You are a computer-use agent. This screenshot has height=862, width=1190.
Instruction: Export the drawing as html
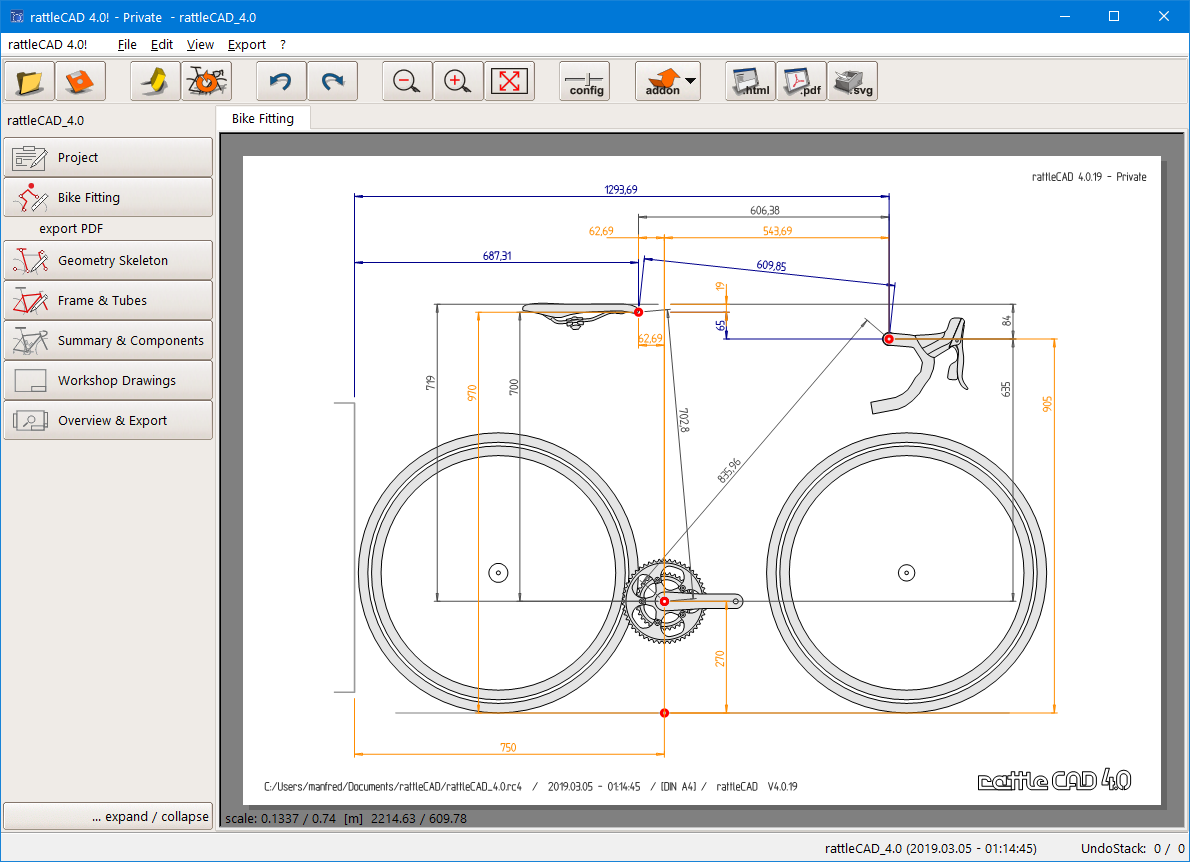pos(751,81)
